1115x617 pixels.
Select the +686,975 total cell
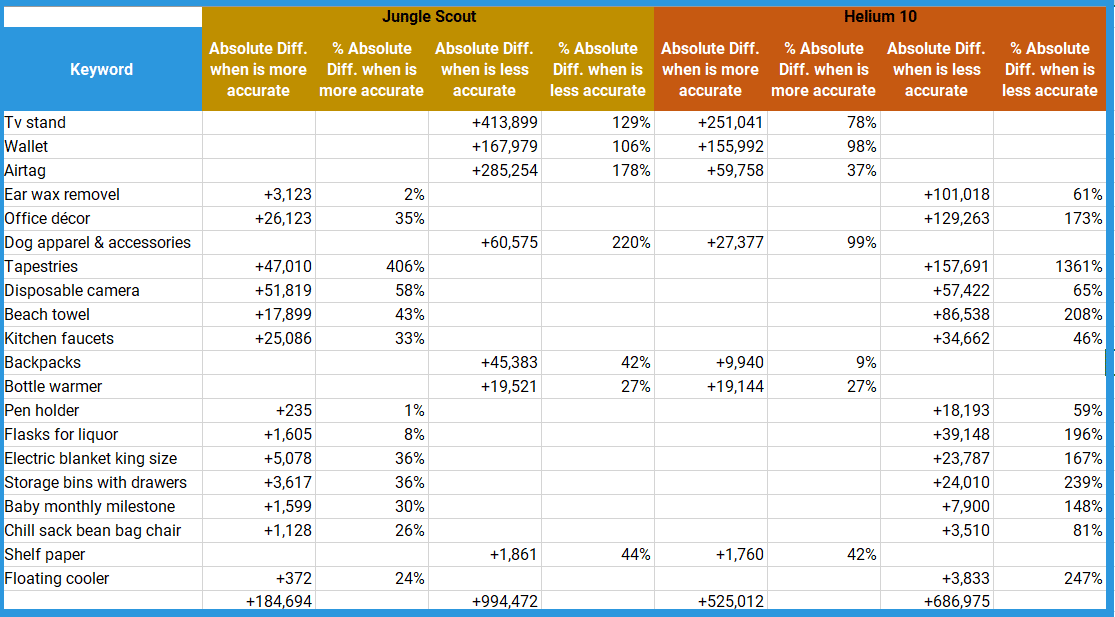point(937,601)
